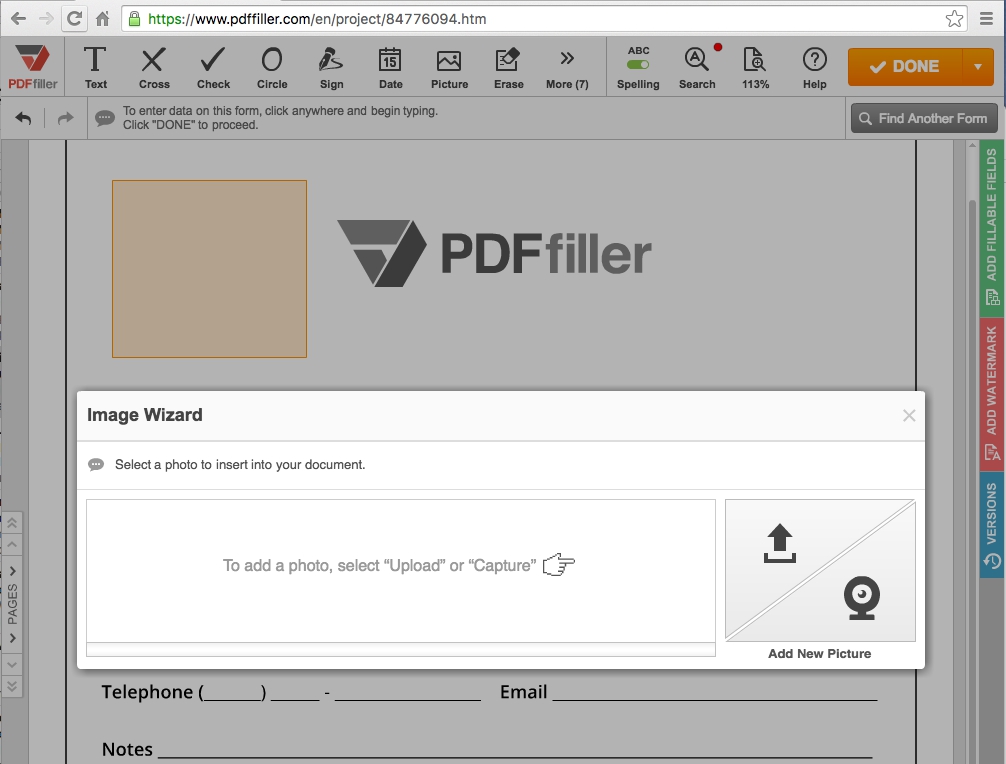
Task: Select the Circle tool
Action: click(x=272, y=67)
